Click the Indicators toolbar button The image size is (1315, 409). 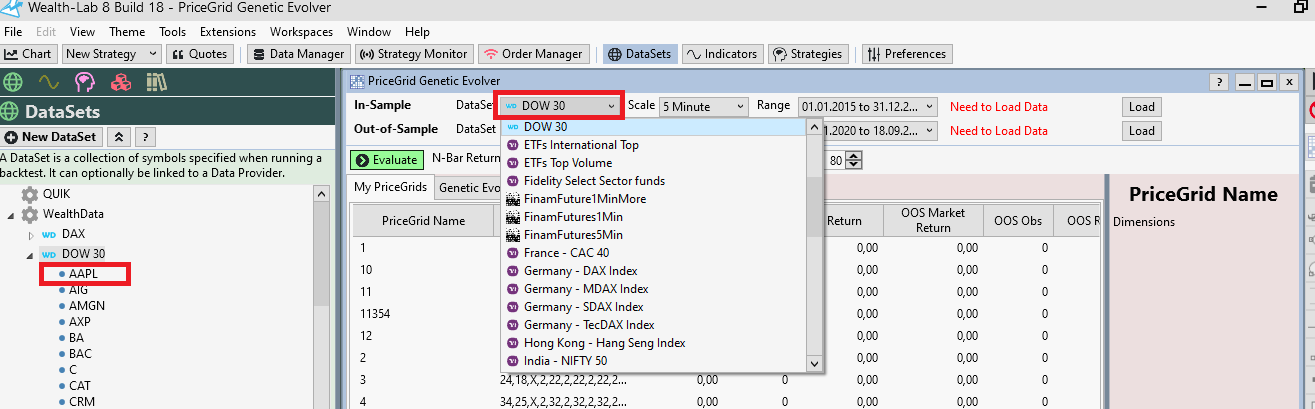(722, 54)
